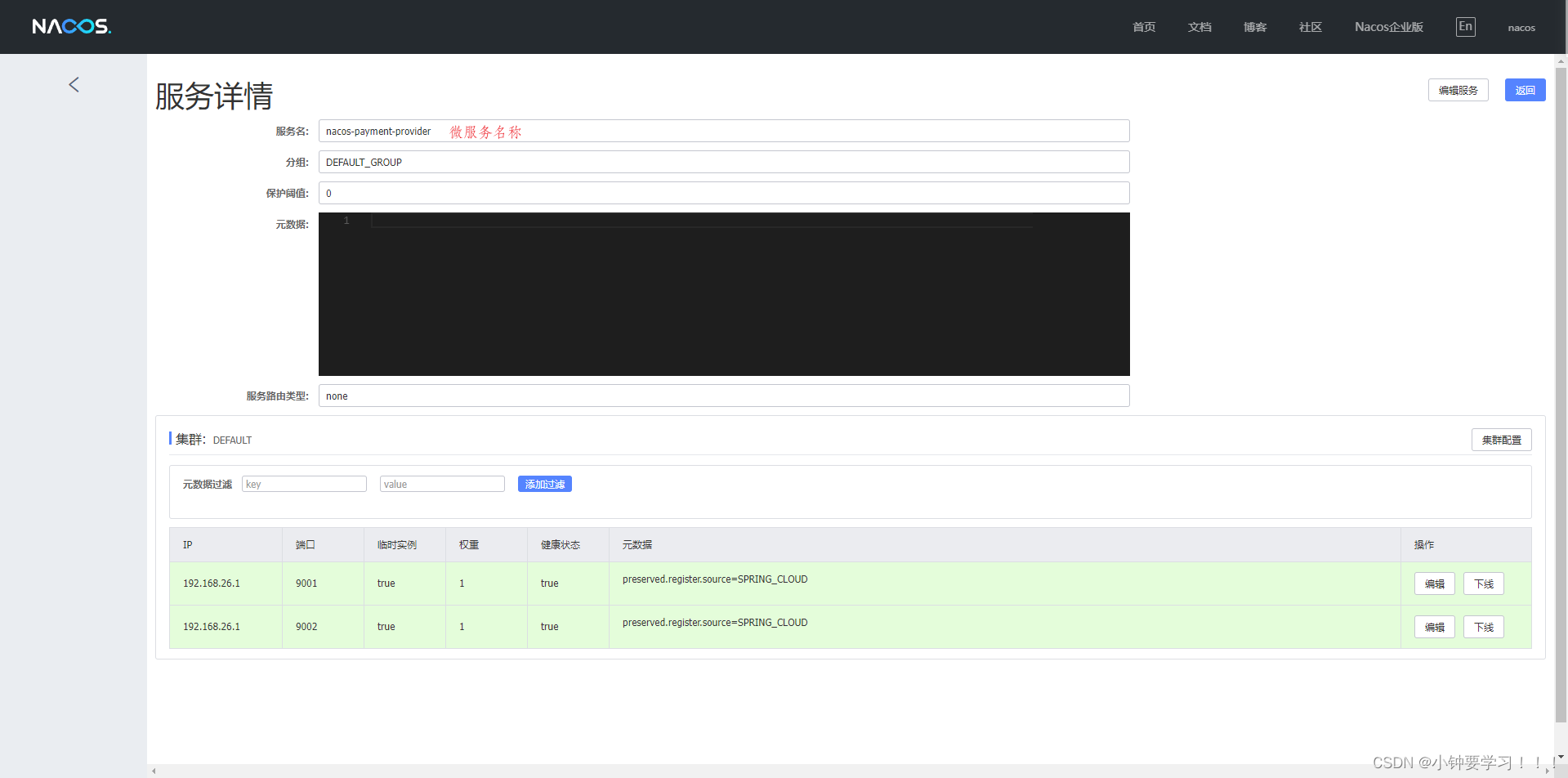Click the scroll-up arrow at top right

click(x=1561, y=60)
